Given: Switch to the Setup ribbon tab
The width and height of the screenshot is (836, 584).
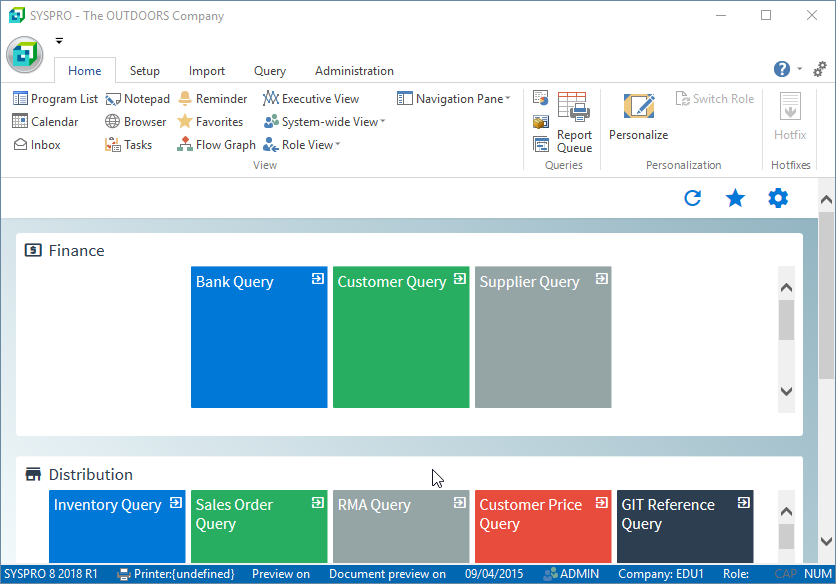Looking at the screenshot, I should [144, 71].
